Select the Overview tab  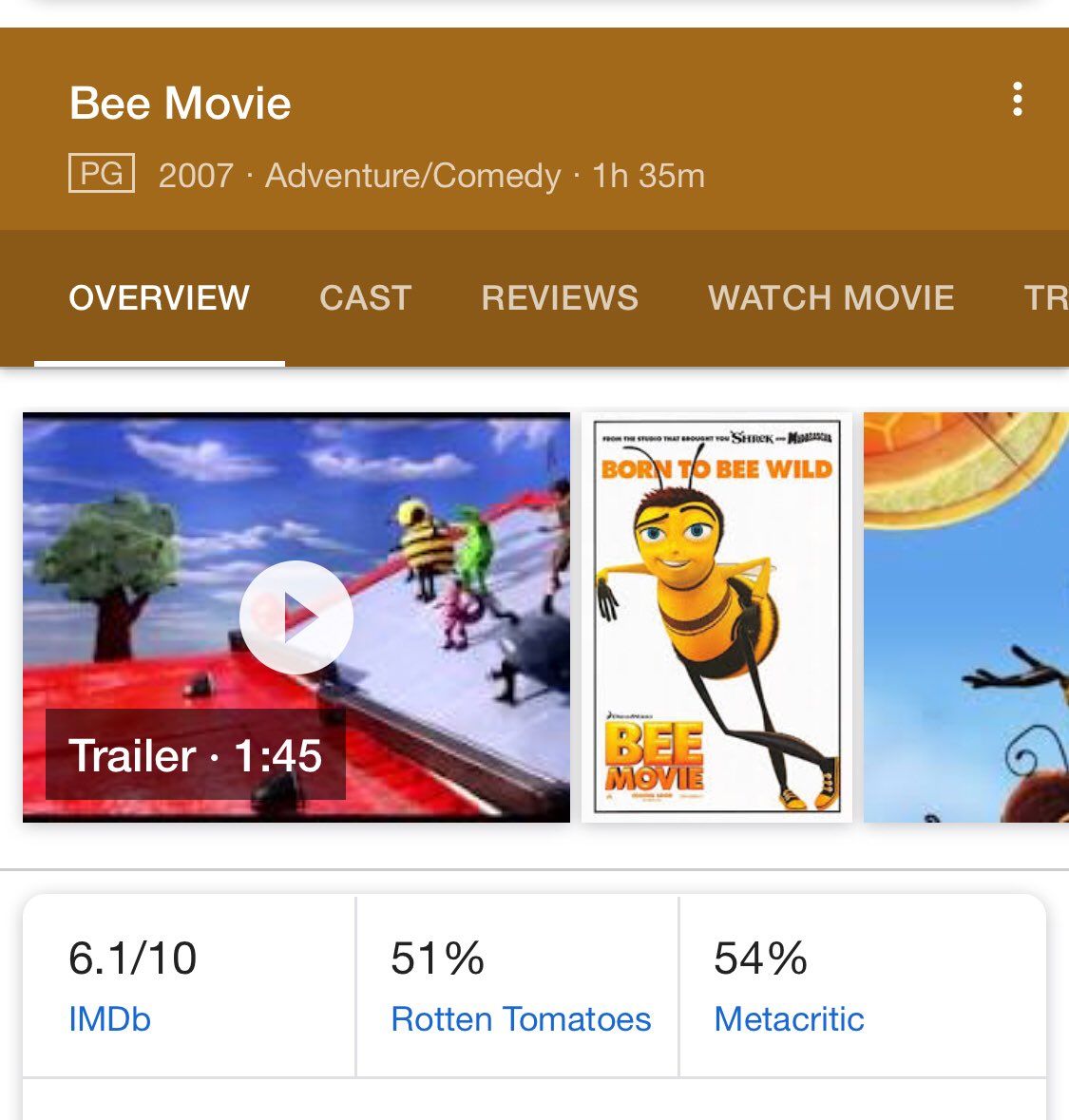tap(160, 298)
